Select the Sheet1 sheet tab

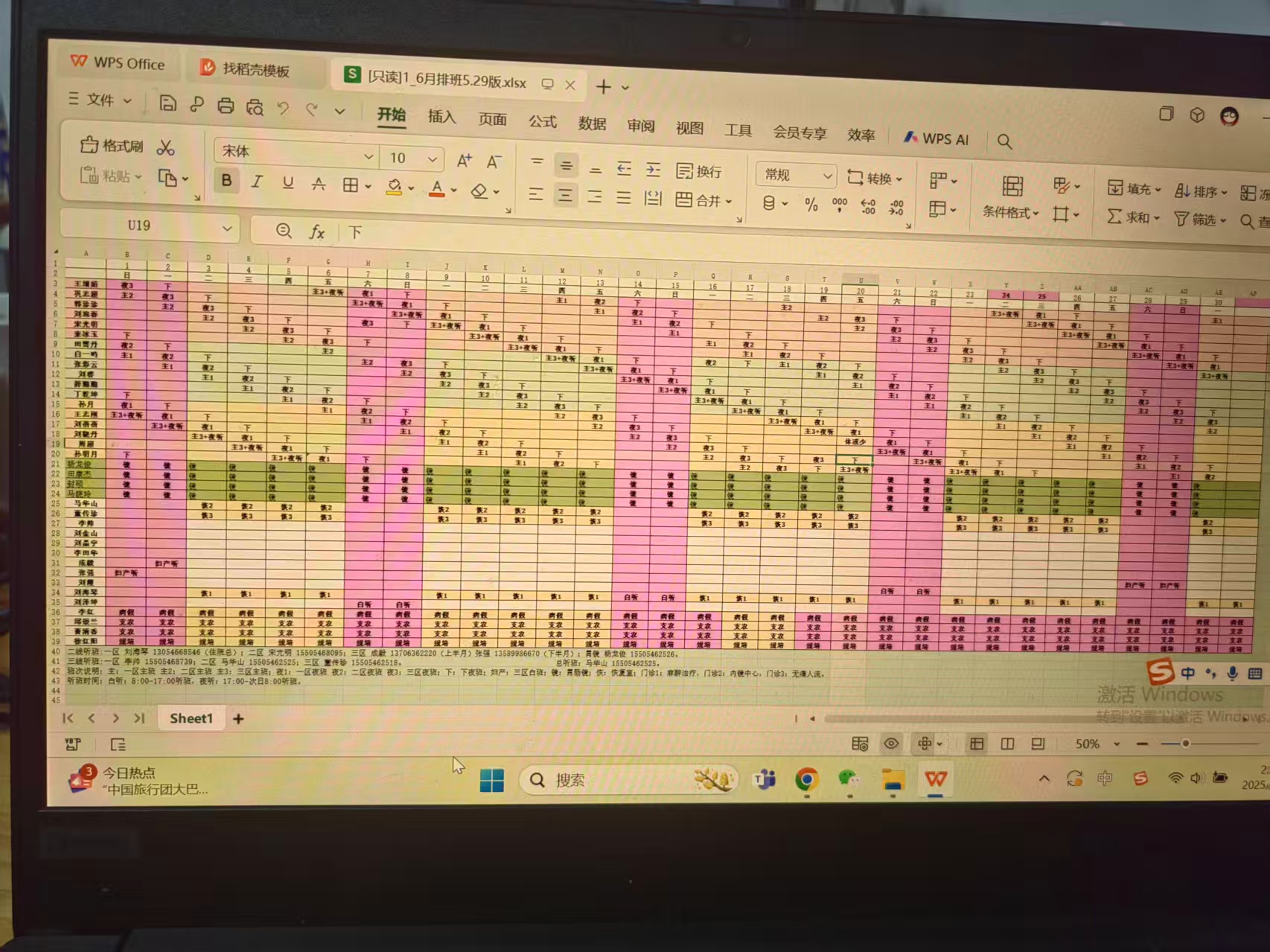(x=191, y=718)
